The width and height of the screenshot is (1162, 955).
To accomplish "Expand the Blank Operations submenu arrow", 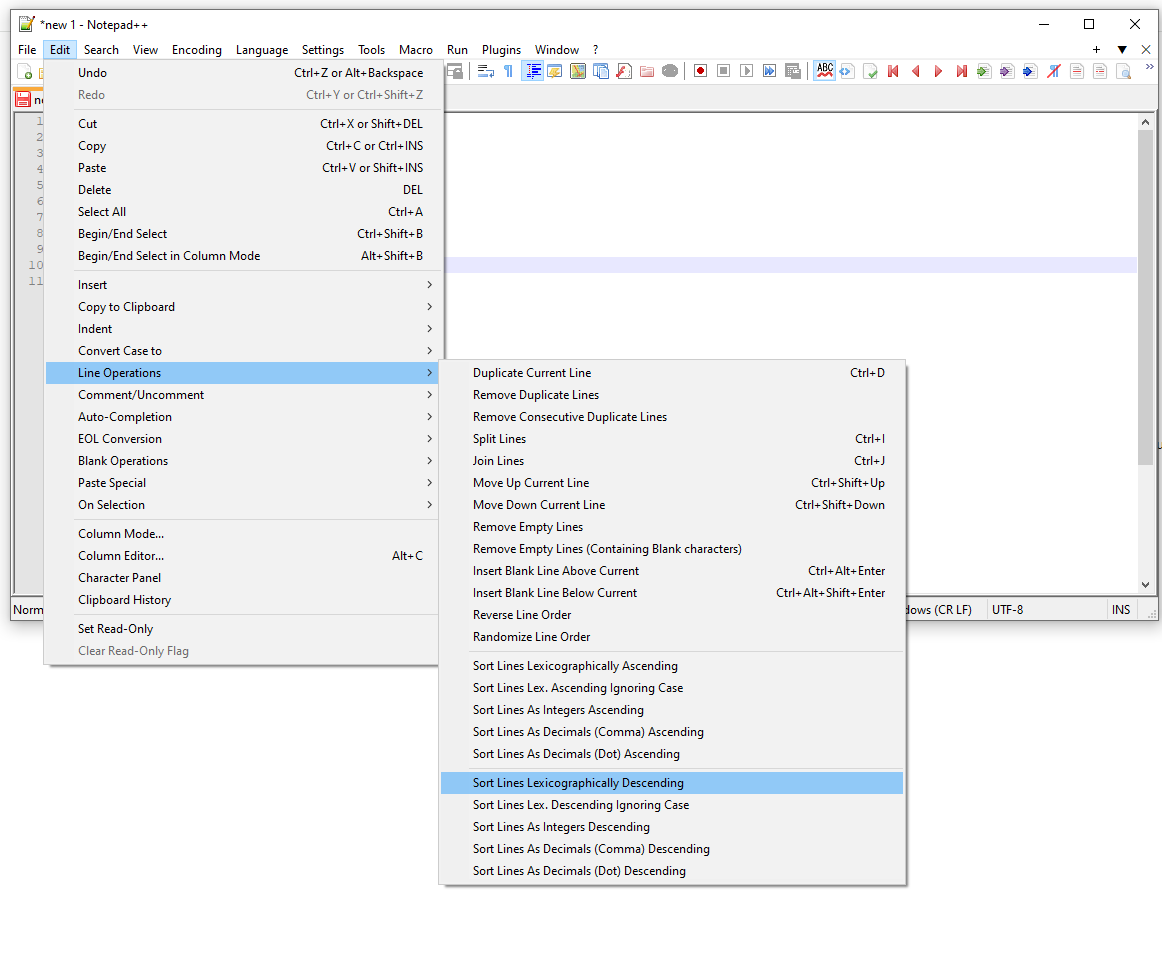I will coord(429,461).
